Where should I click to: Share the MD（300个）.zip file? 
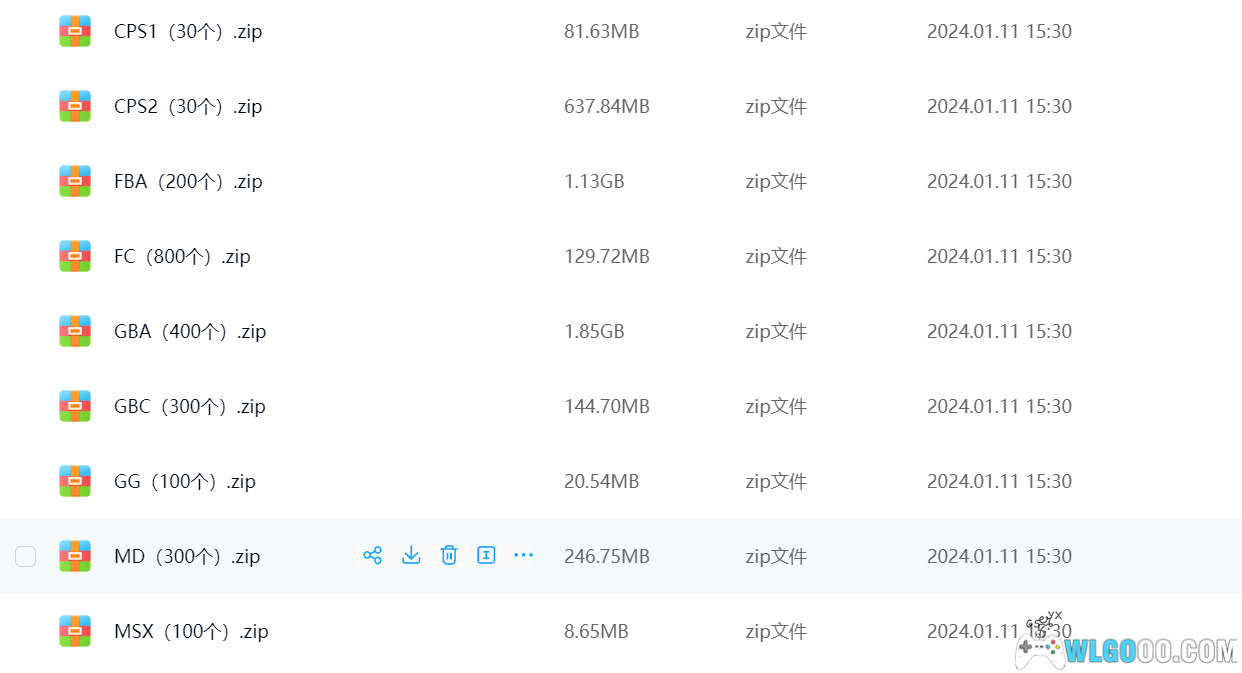(x=373, y=555)
